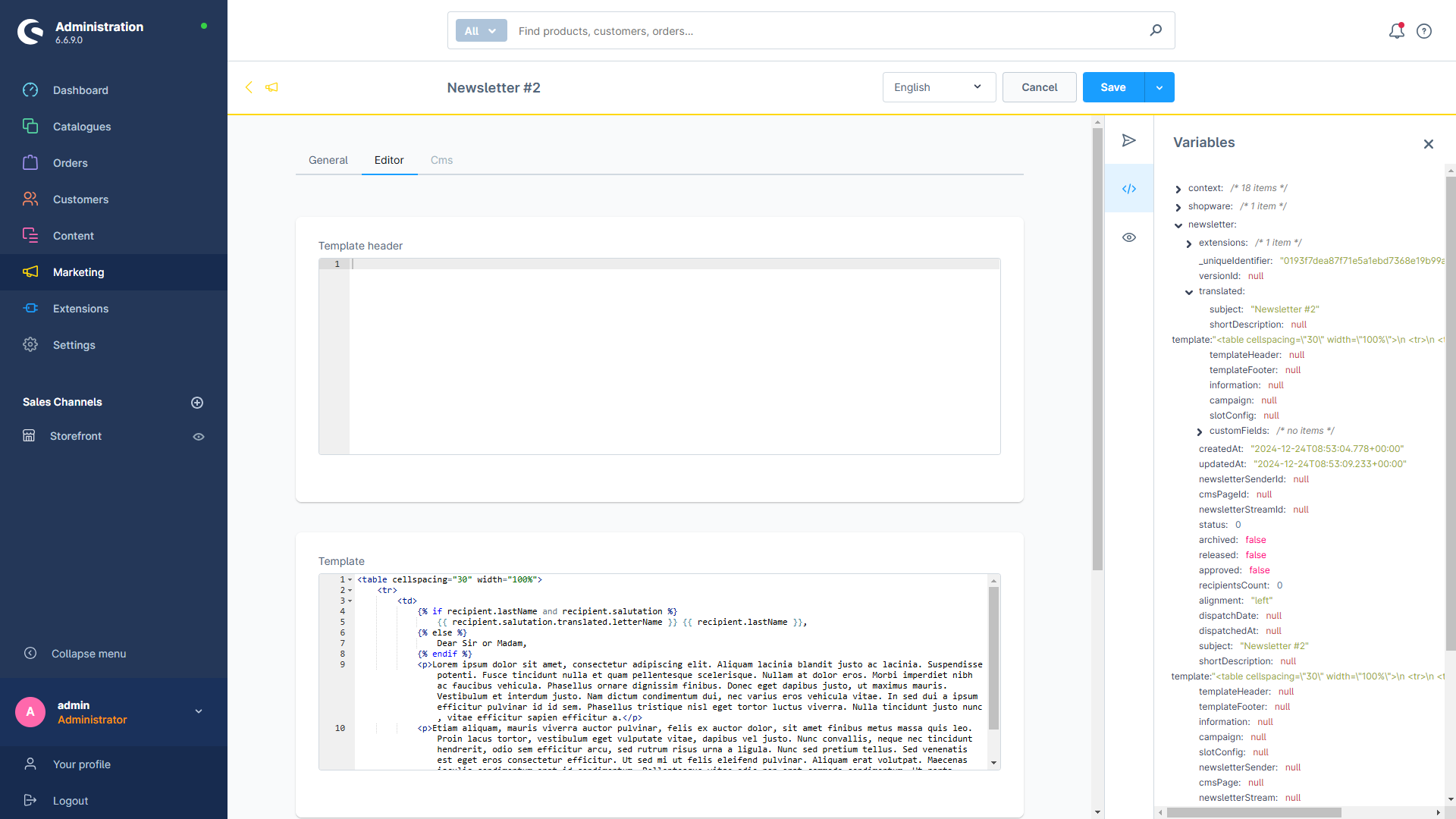Open the notifications bell

tap(1396, 31)
